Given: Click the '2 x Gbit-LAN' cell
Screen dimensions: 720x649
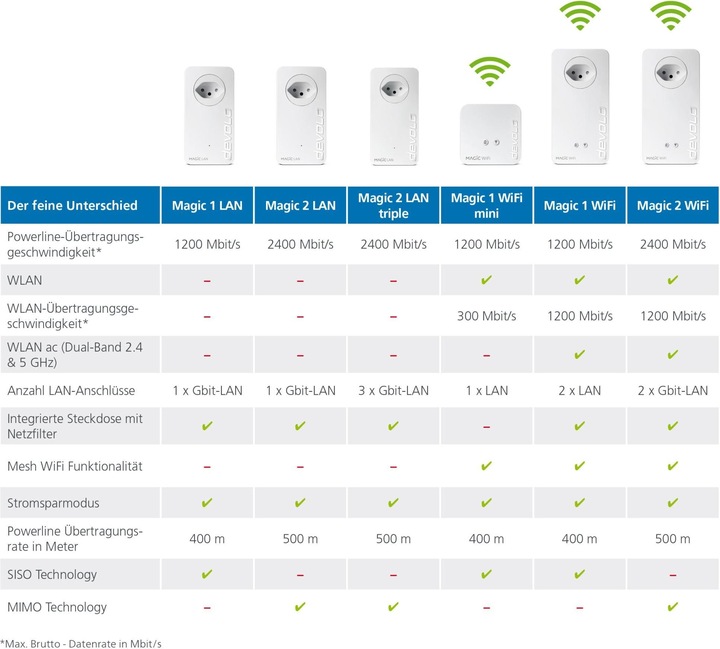Looking at the screenshot, I should (x=673, y=390).
